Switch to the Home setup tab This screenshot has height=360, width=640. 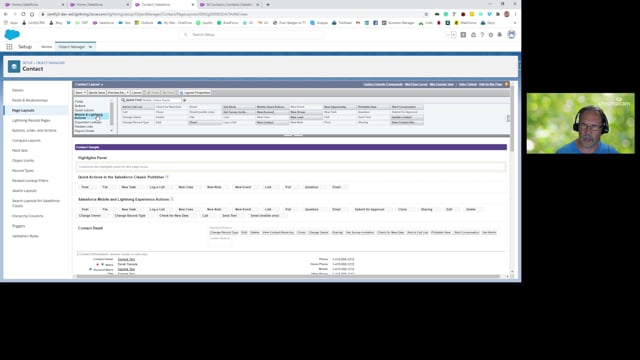tap(47, 47)
